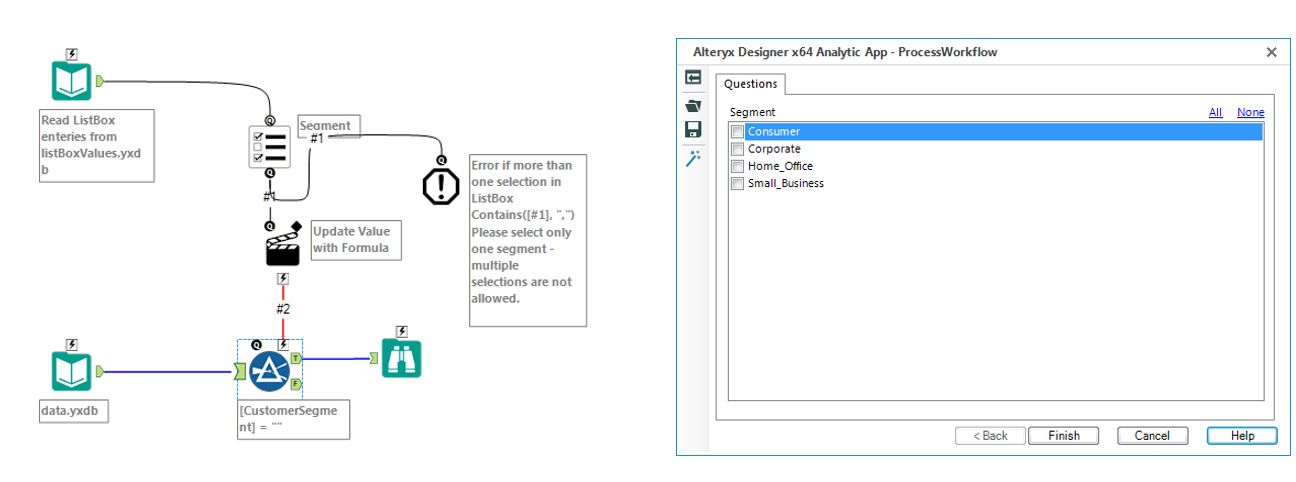Click the save icon in dialog sidebar
The image size is (1296, 482).
pyautogui.click(x=692, y=129)
